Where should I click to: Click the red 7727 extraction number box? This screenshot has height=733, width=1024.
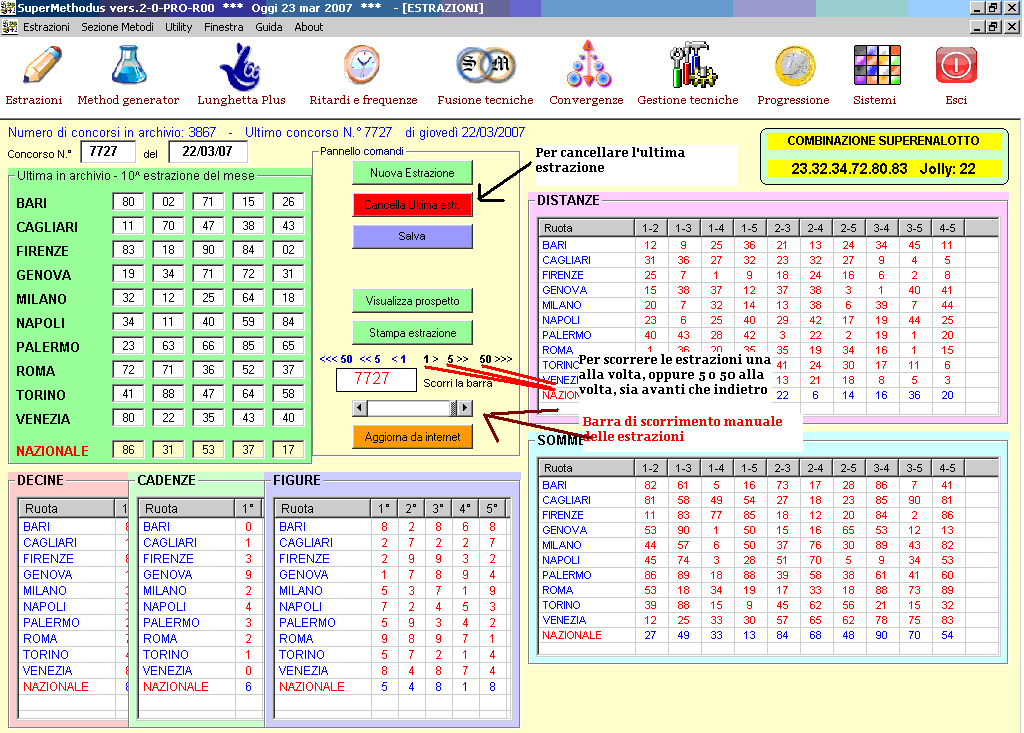coord(376,380)
